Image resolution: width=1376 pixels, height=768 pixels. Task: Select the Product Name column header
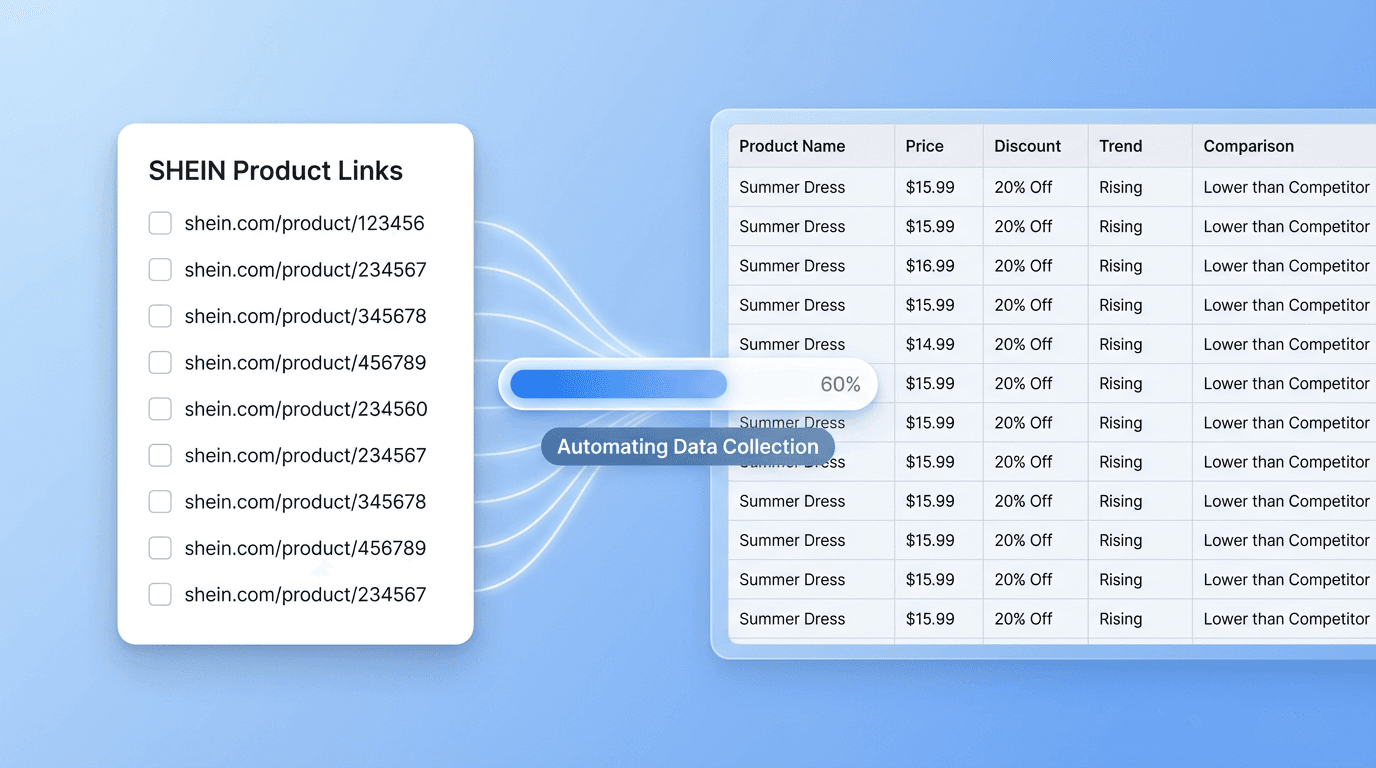[x=791, y=146]
